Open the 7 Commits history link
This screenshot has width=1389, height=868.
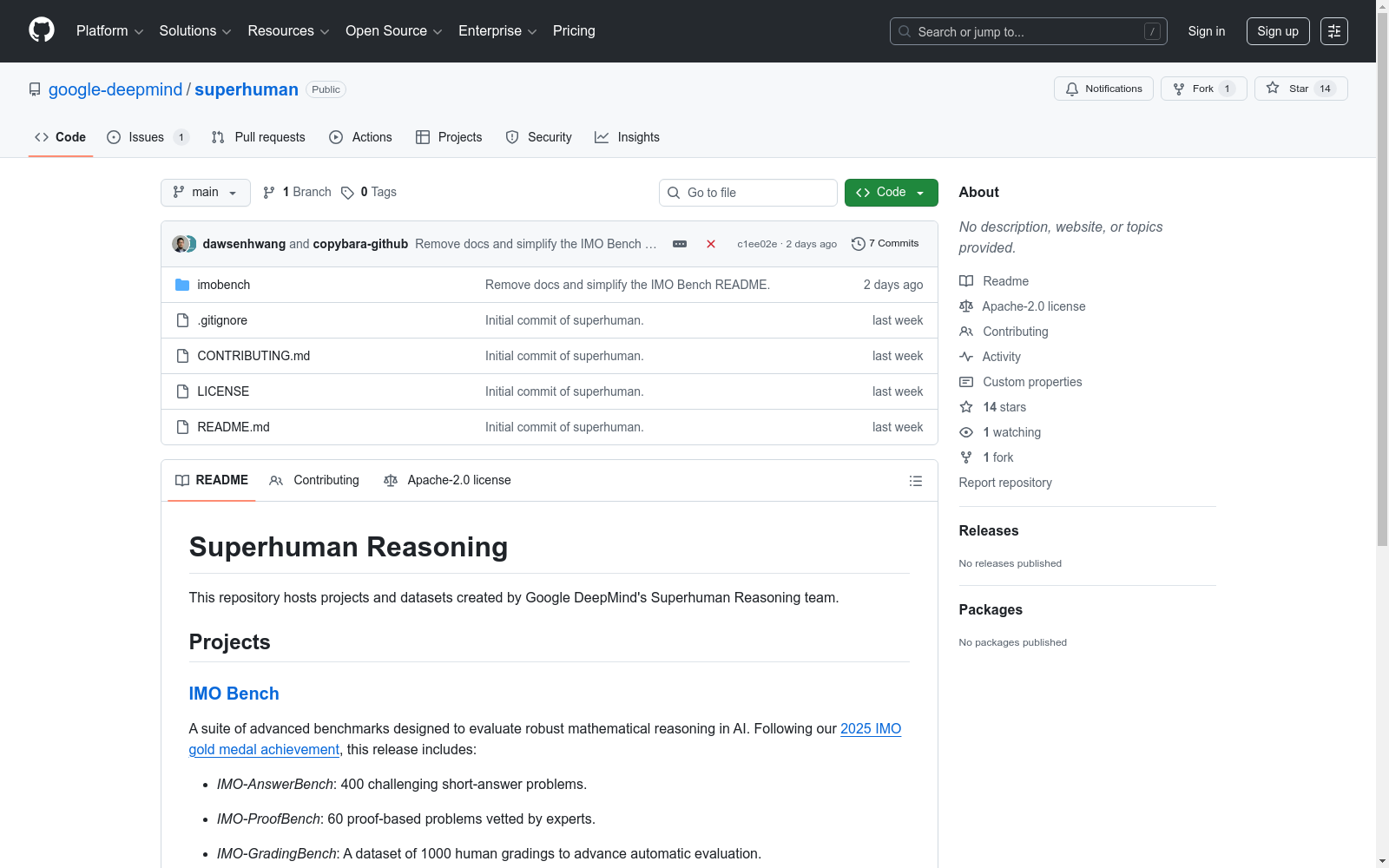(885, 244)
